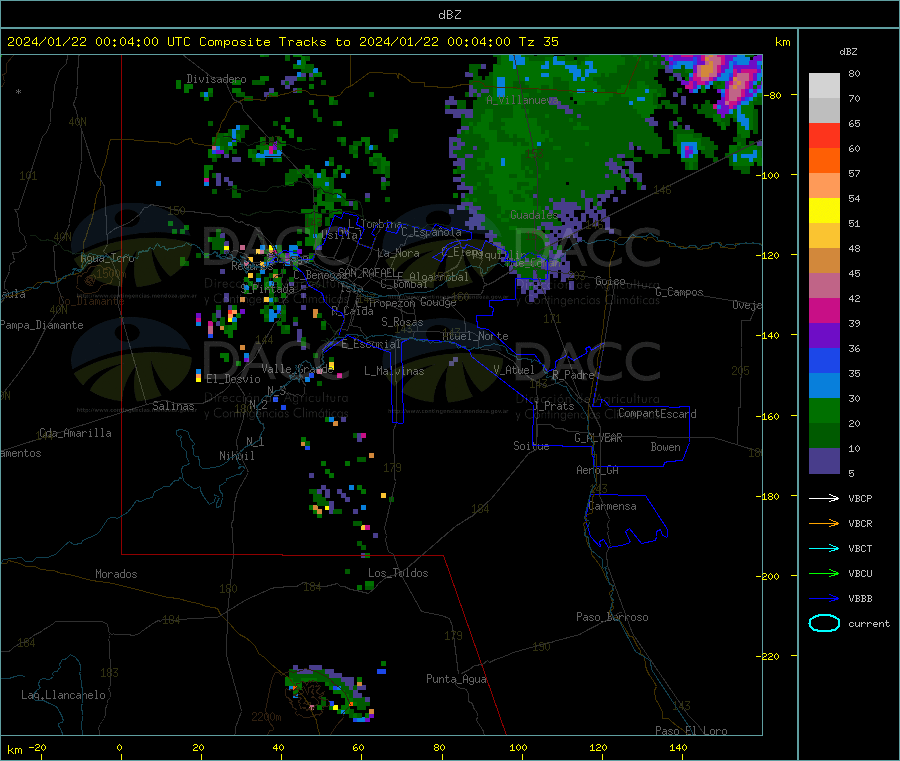
Task: Select the gray 70-65 dBZ color band
Action: pyautogui.click(x=824, y=111)
